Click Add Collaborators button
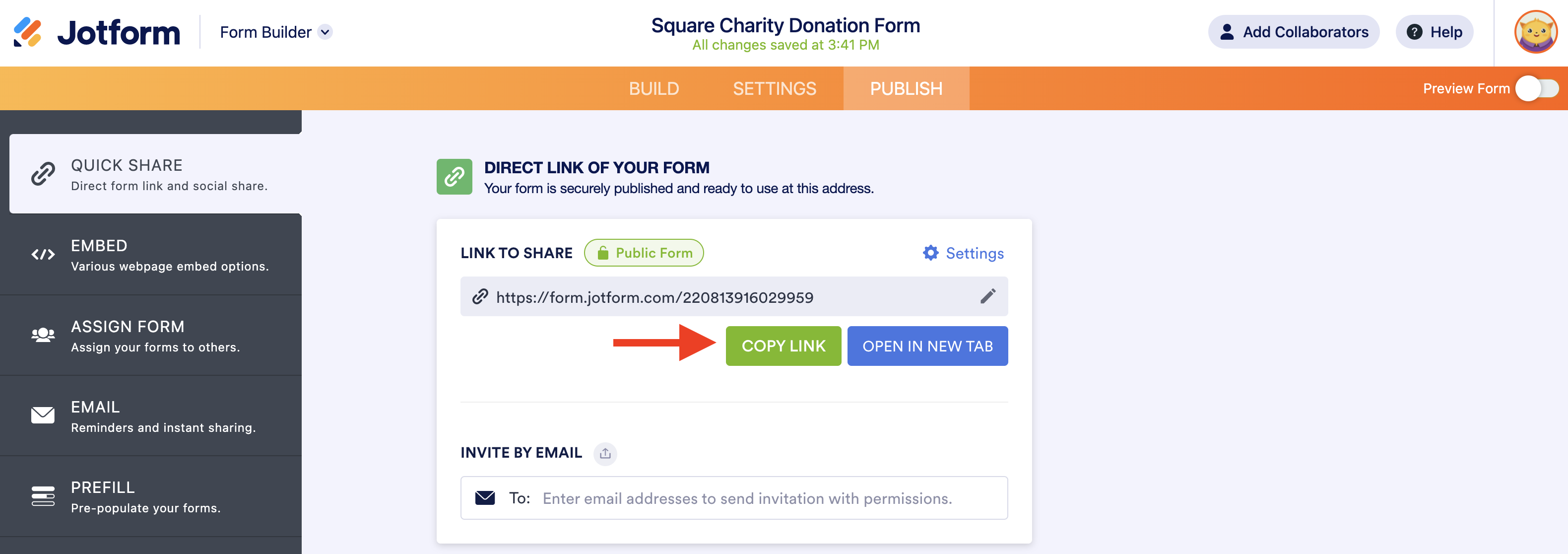Screen dimensions: 1568x554 click(x=1294, y=32)
